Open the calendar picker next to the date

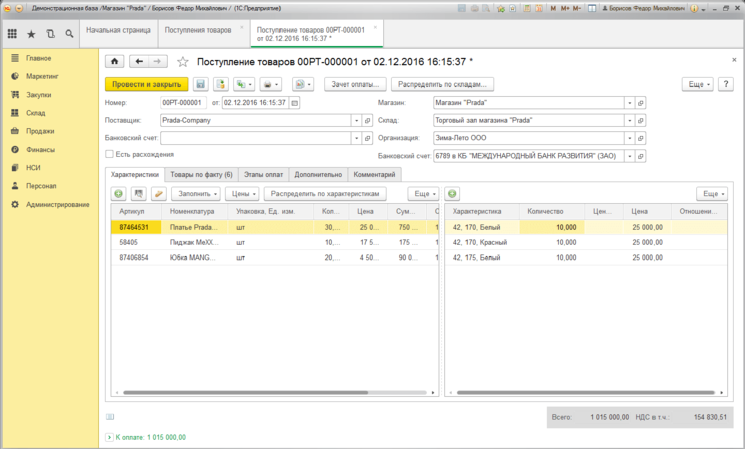(x=295, y=103)
